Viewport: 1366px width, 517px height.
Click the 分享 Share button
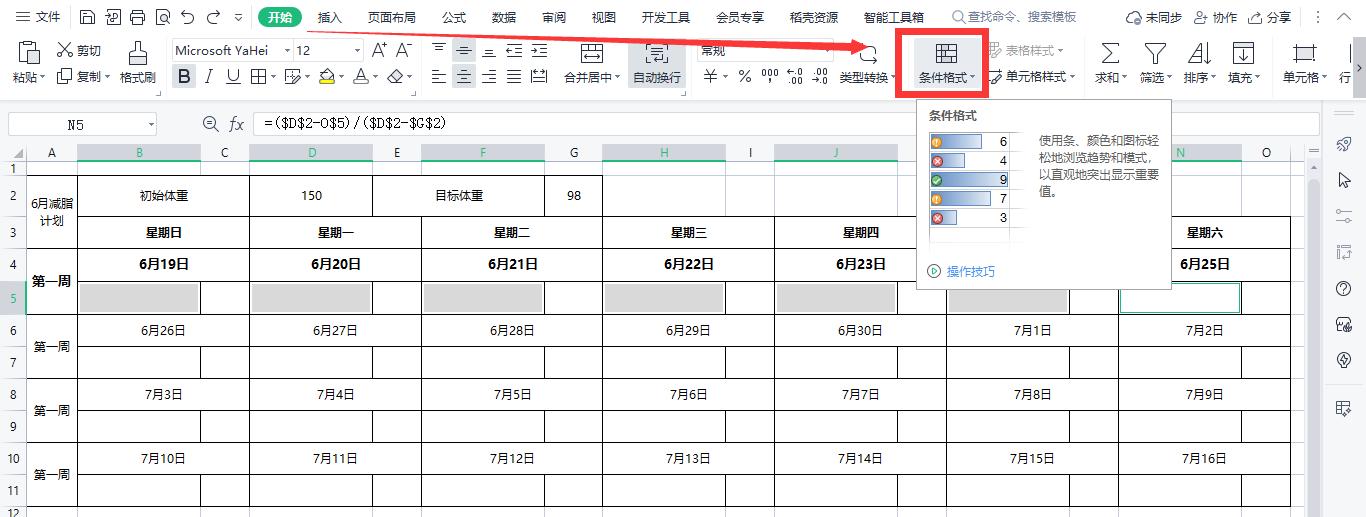(x=1268, y=18)
